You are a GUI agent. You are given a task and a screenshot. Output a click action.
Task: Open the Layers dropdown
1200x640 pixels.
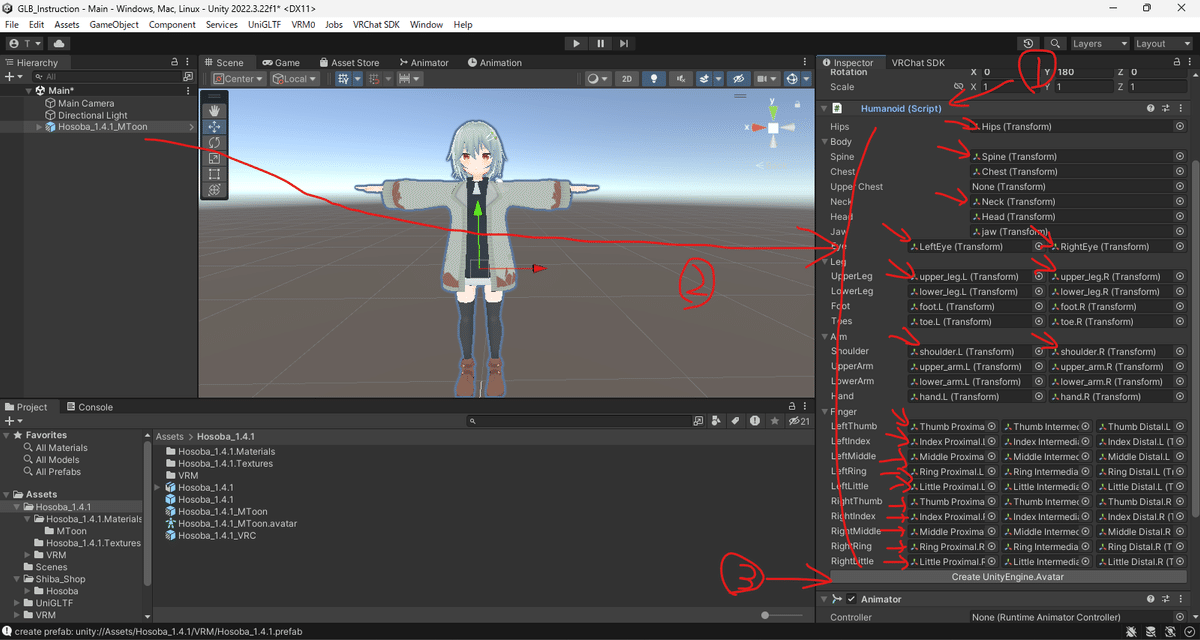tap(1099, 44)
